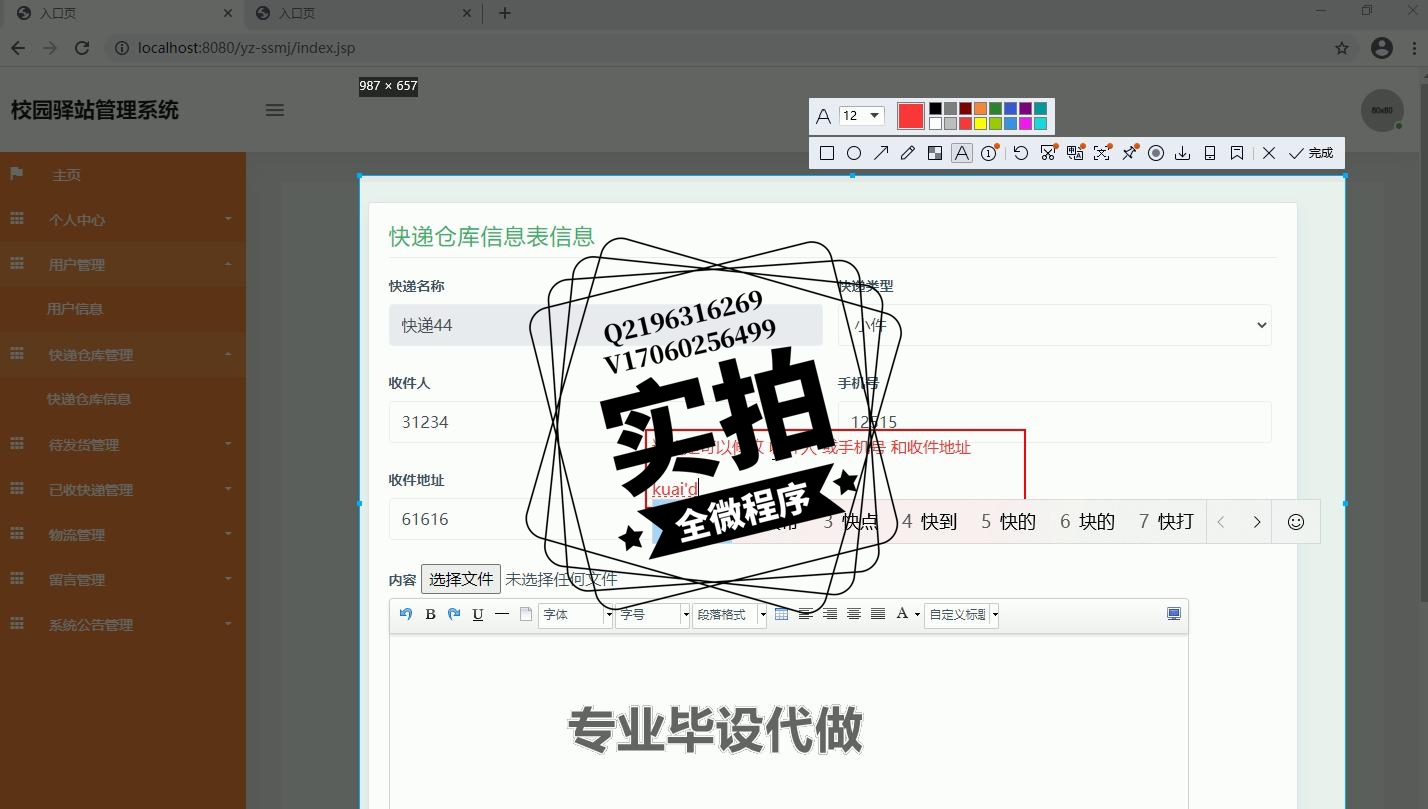Click the current red color swatch
Image resolution: width=1428 pixels, height=809 pixels.
(x=910, y=116)
